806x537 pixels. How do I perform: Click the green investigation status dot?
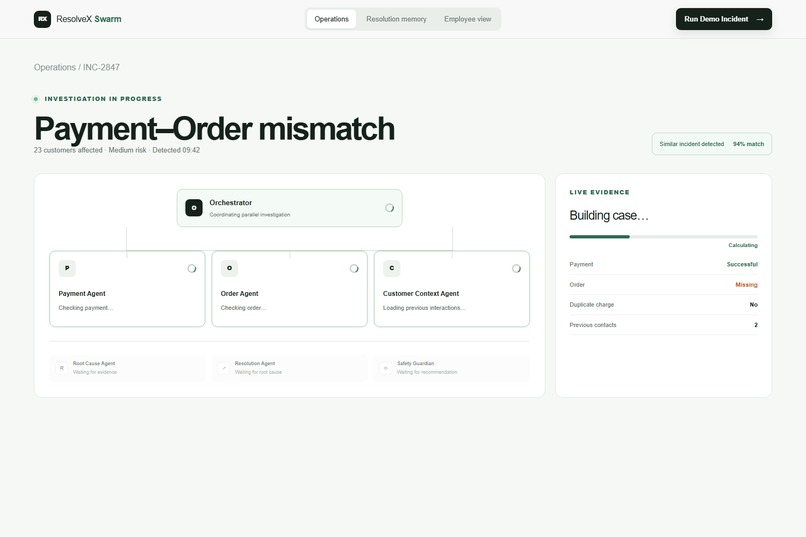point(36,99)
